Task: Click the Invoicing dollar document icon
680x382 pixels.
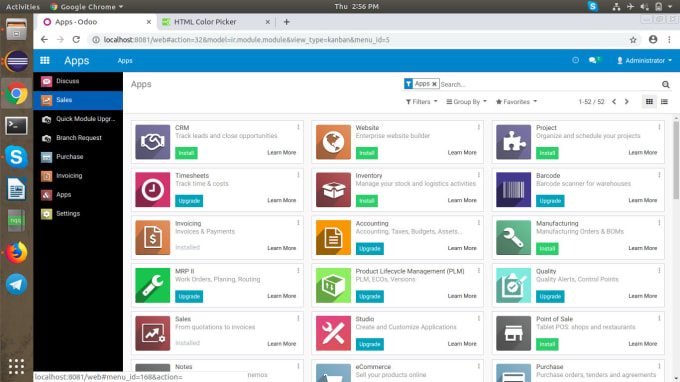Action: 153,237
